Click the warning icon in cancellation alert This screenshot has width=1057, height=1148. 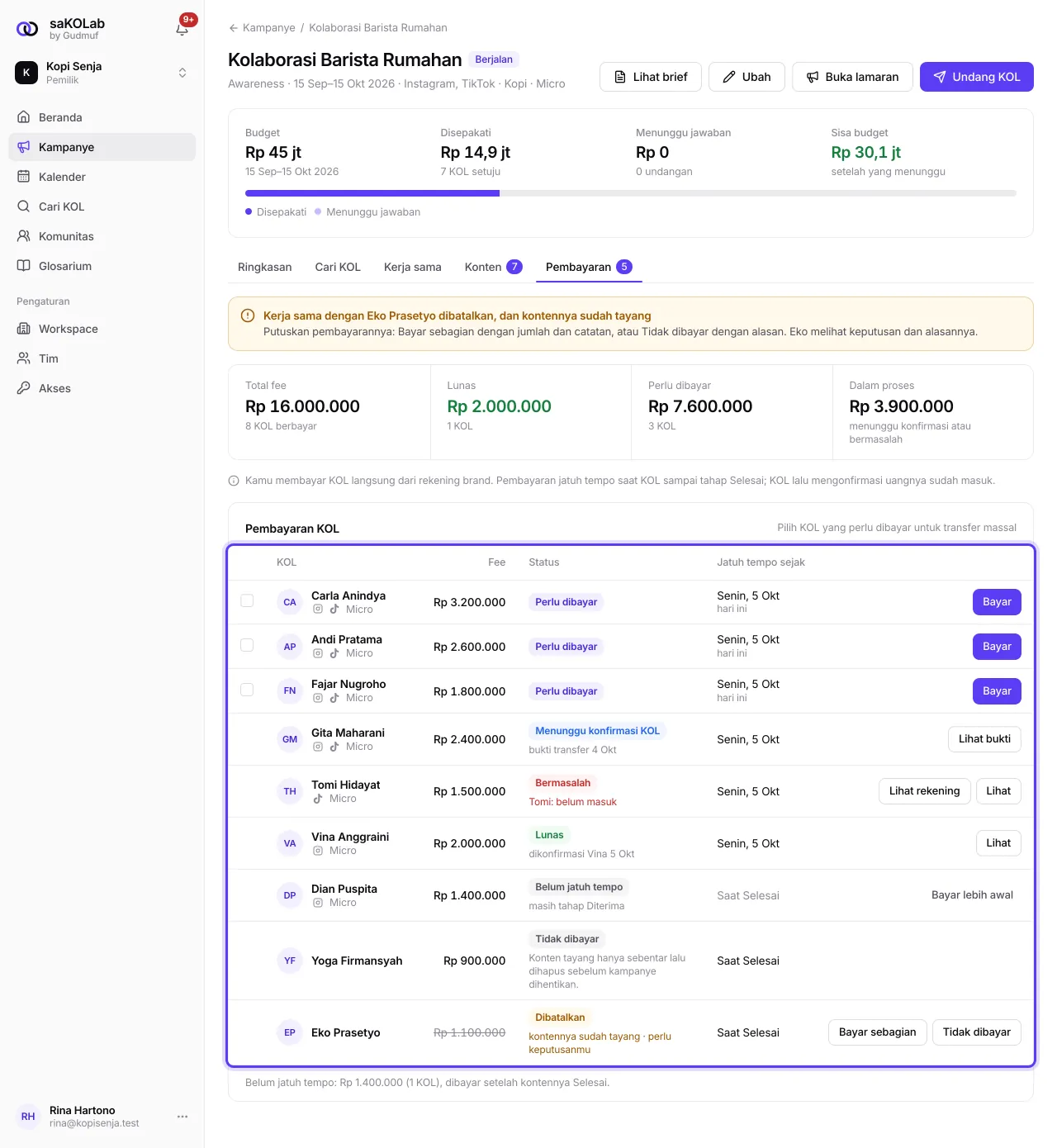point(247,315)
